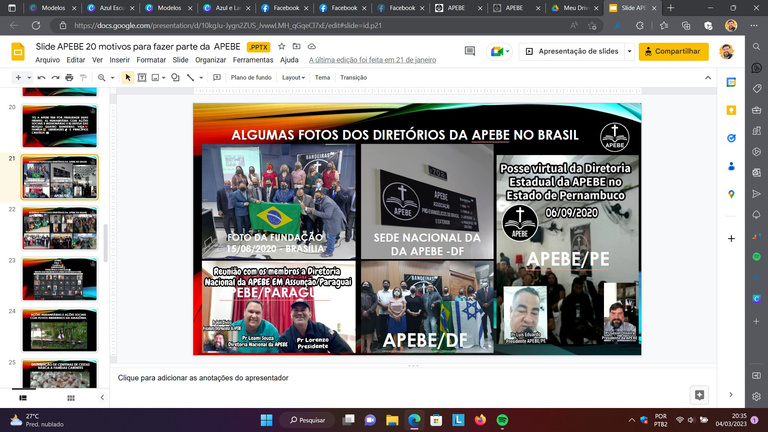
Task: Click the Print icon
Action: coord(69,77)
